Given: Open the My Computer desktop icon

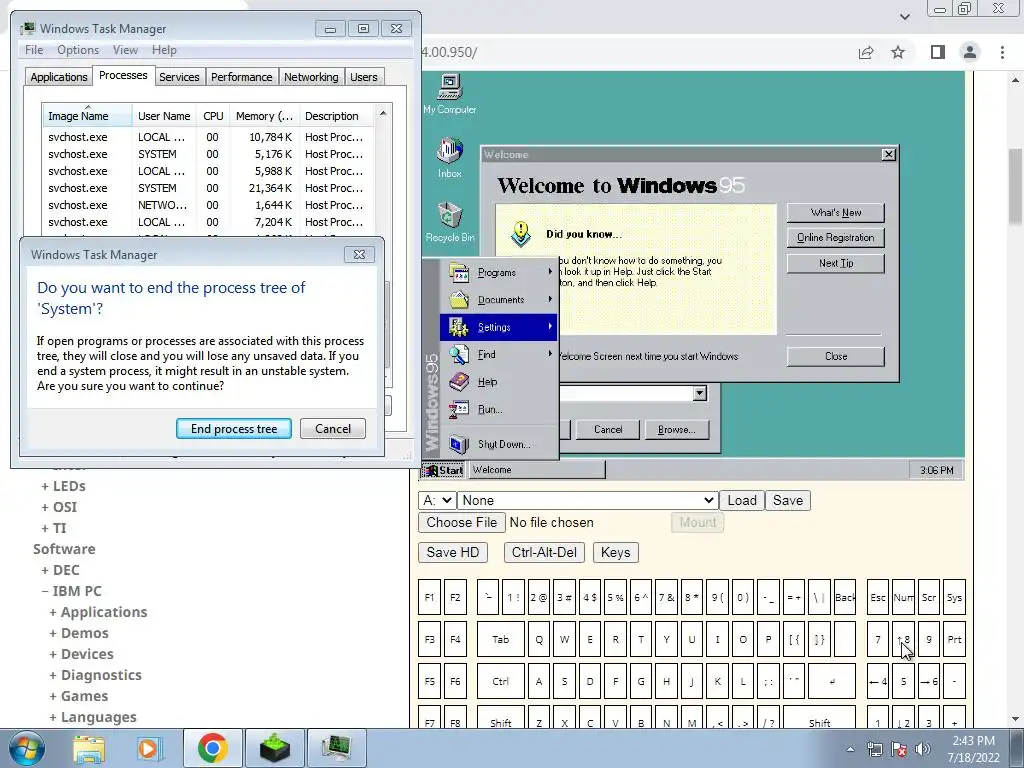Looking at the screenshot, I should tap(449, 95).
